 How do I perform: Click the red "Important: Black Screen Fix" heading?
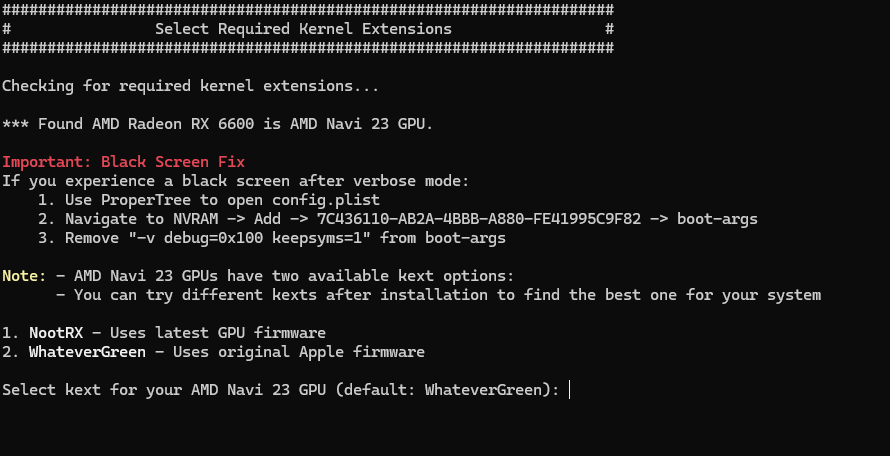coord(123,162)
